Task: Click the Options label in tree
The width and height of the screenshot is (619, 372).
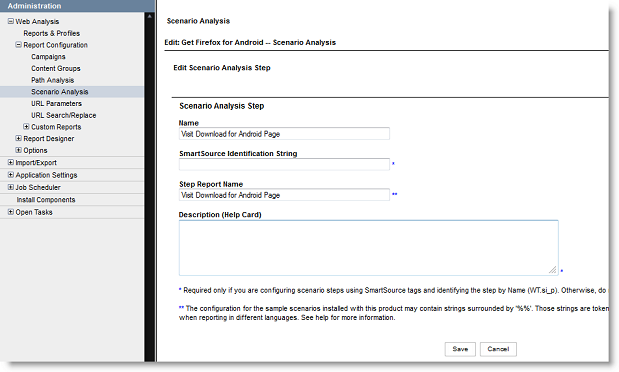Action: [35, 150]
